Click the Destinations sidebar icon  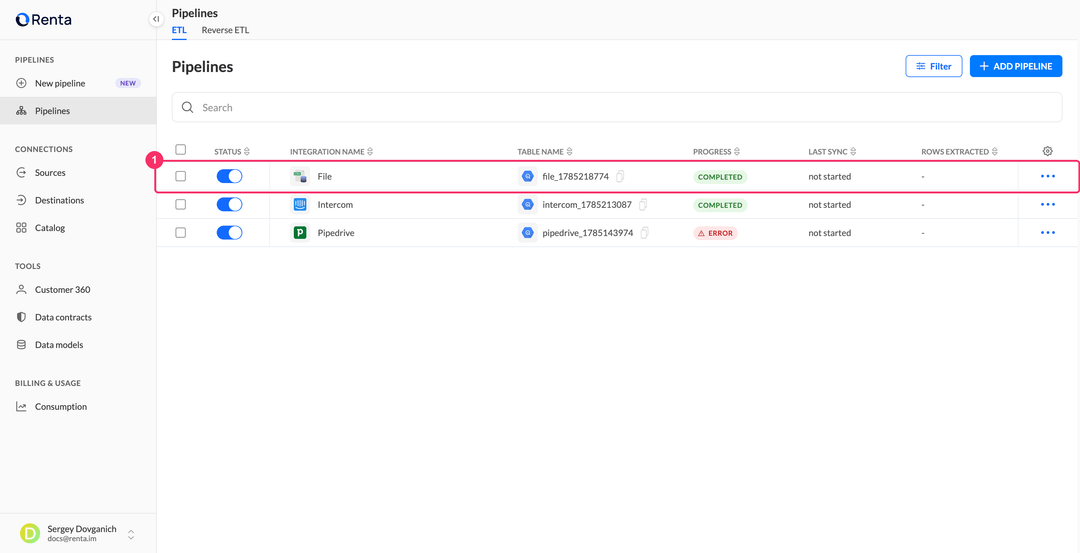(21, 200)
